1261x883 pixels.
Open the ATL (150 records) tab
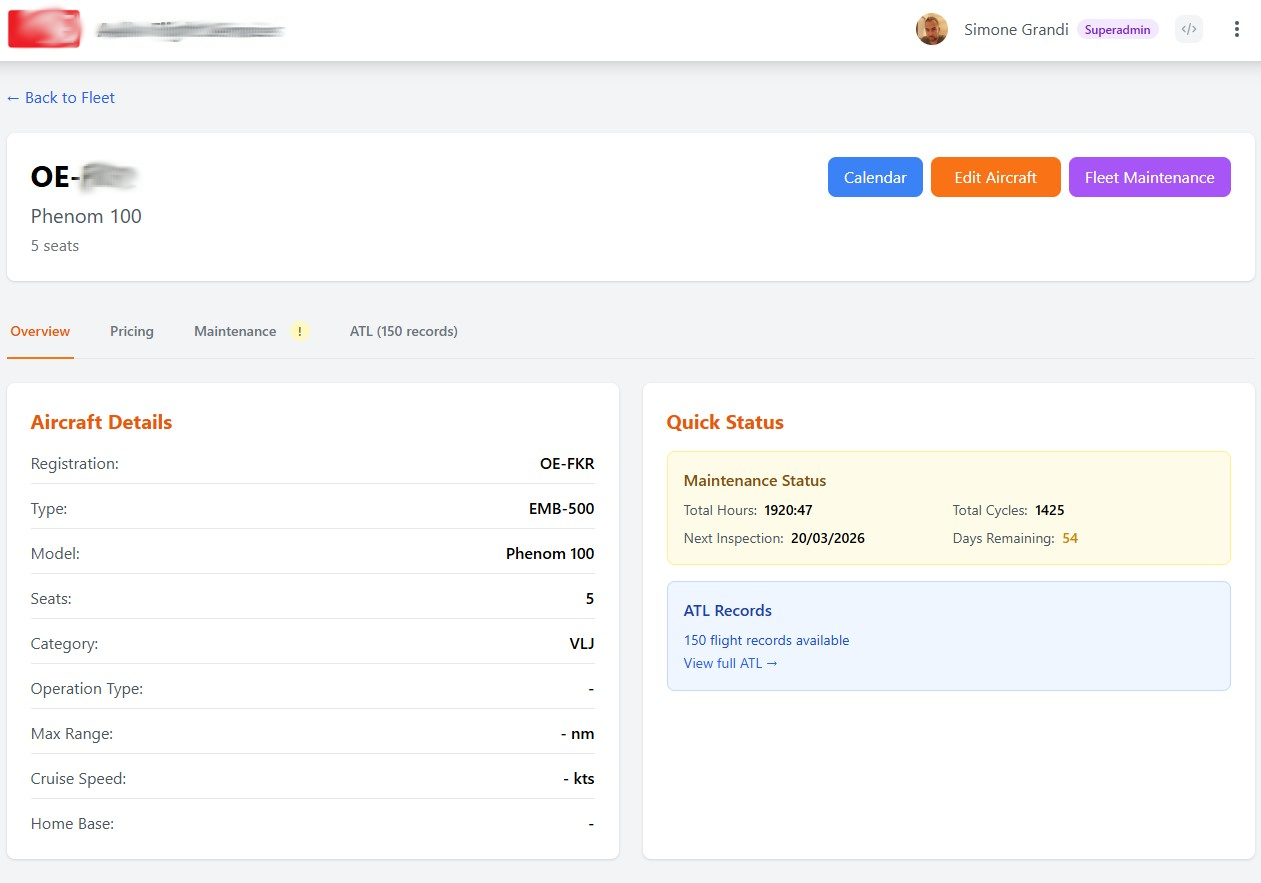pyautogui.click(x=403, y=332)
